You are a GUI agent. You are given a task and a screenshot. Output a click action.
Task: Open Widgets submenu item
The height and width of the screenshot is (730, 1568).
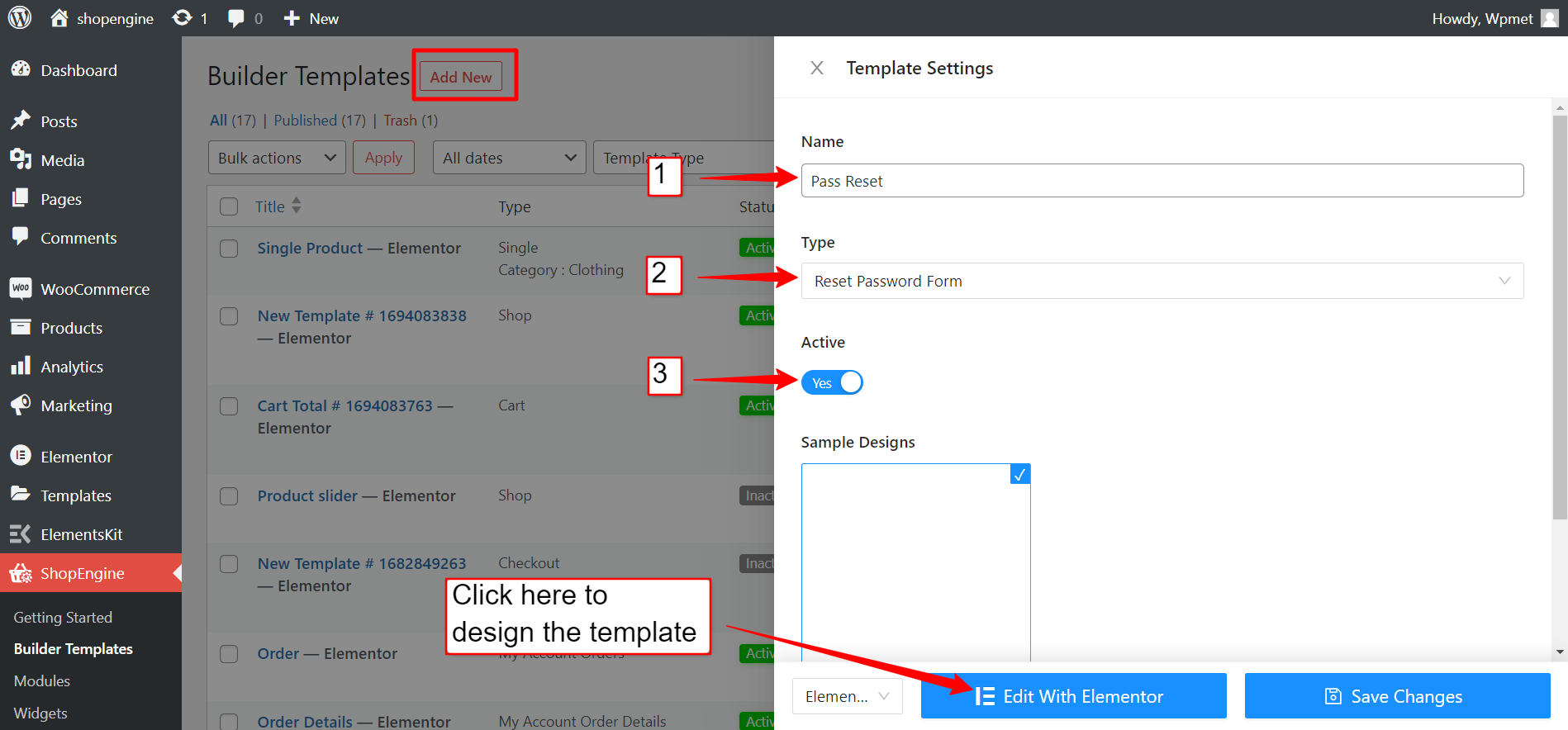pyautogui.click(x=40, y=713)
